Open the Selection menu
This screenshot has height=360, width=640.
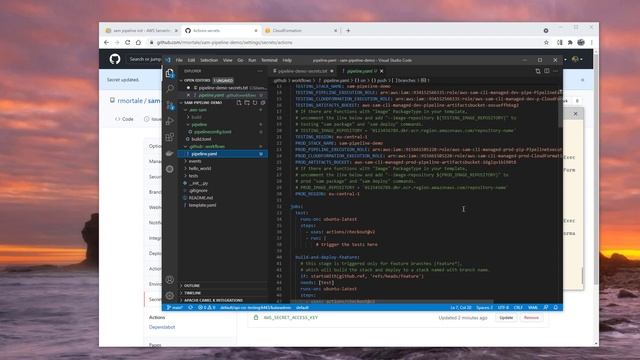click(209, 60)
